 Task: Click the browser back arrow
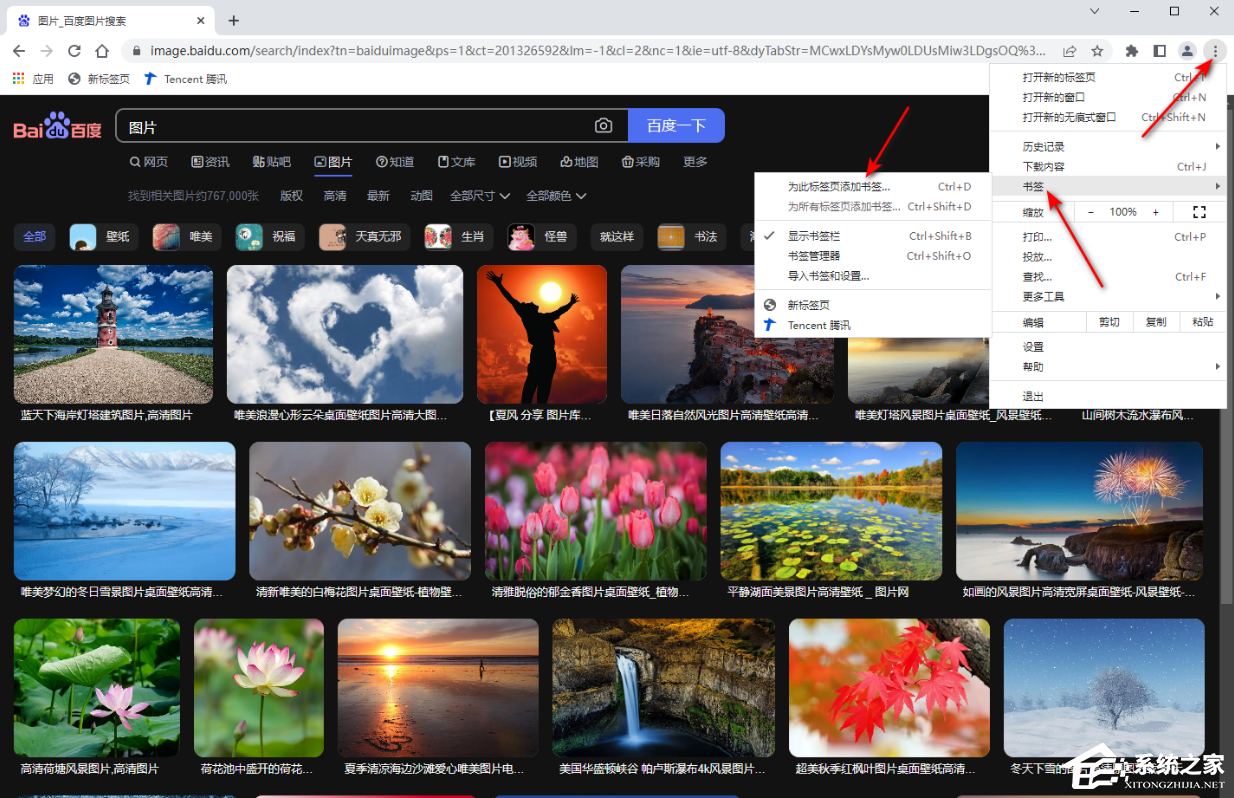(19, 50)
